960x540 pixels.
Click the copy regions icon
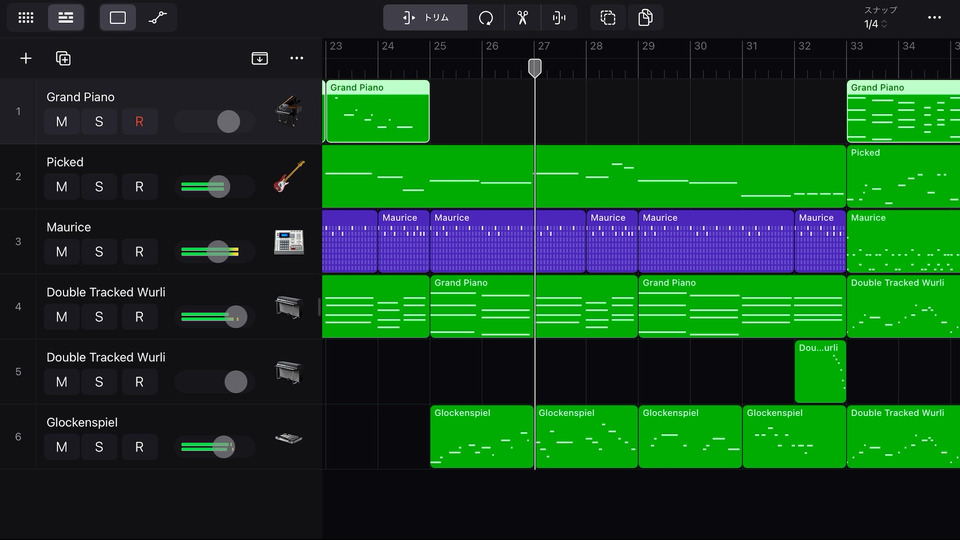pyautogui.click(x=645, y=18)
